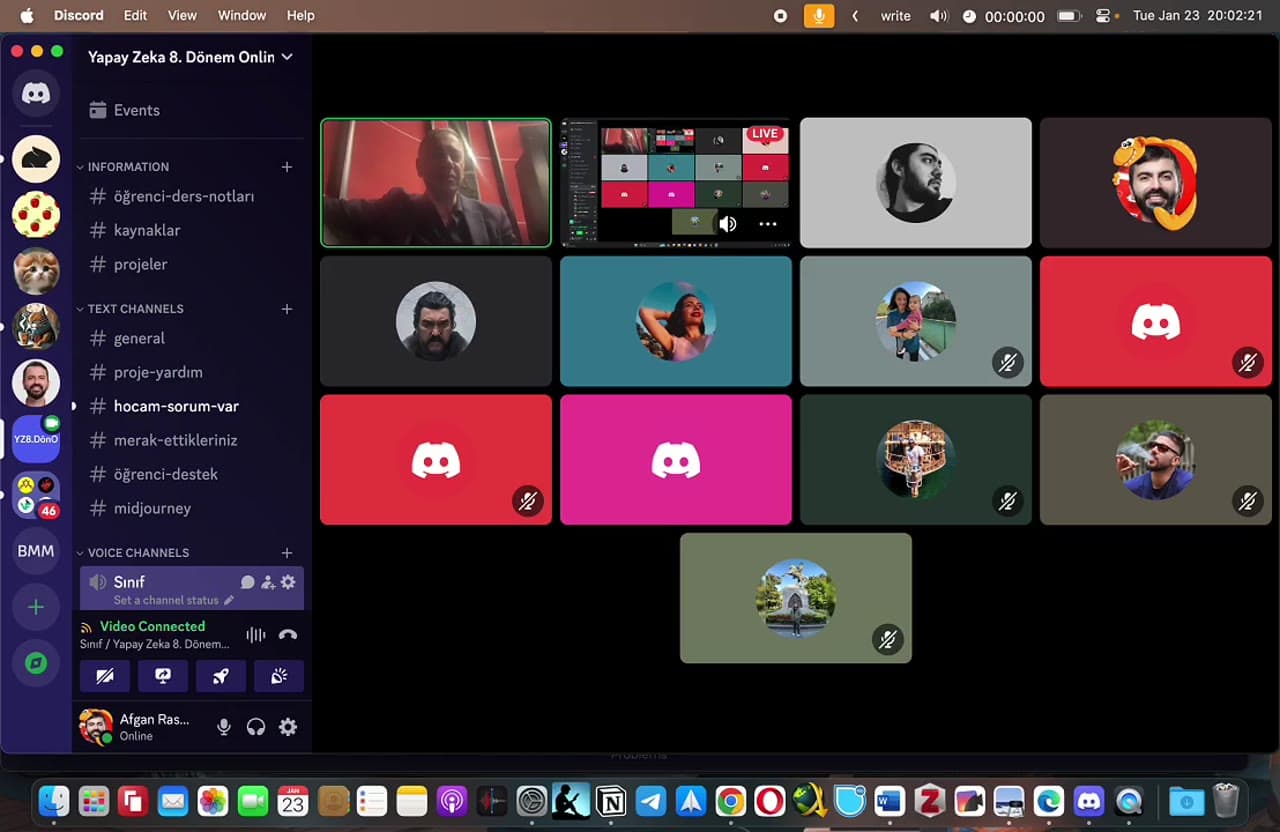Image resolution: width=1280 pixels, height=832 pixels.
Task: Open the BMM server
Action: click(36, 551)
